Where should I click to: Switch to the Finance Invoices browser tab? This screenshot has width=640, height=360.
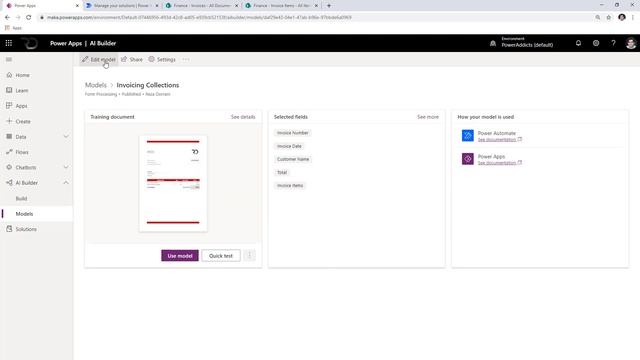[202, 6]
